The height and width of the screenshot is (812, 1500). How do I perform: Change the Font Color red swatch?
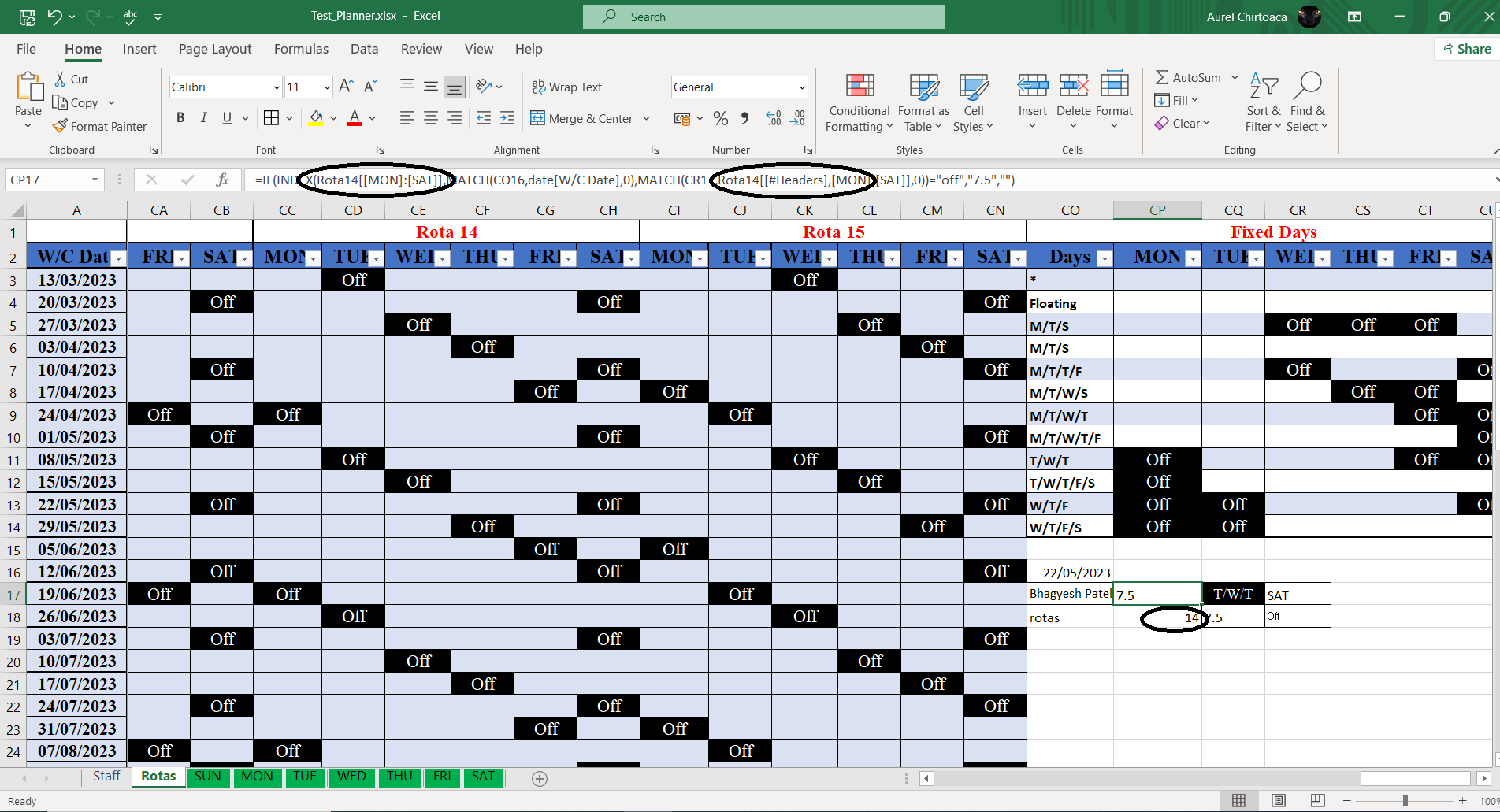click(x=354, y=118)
